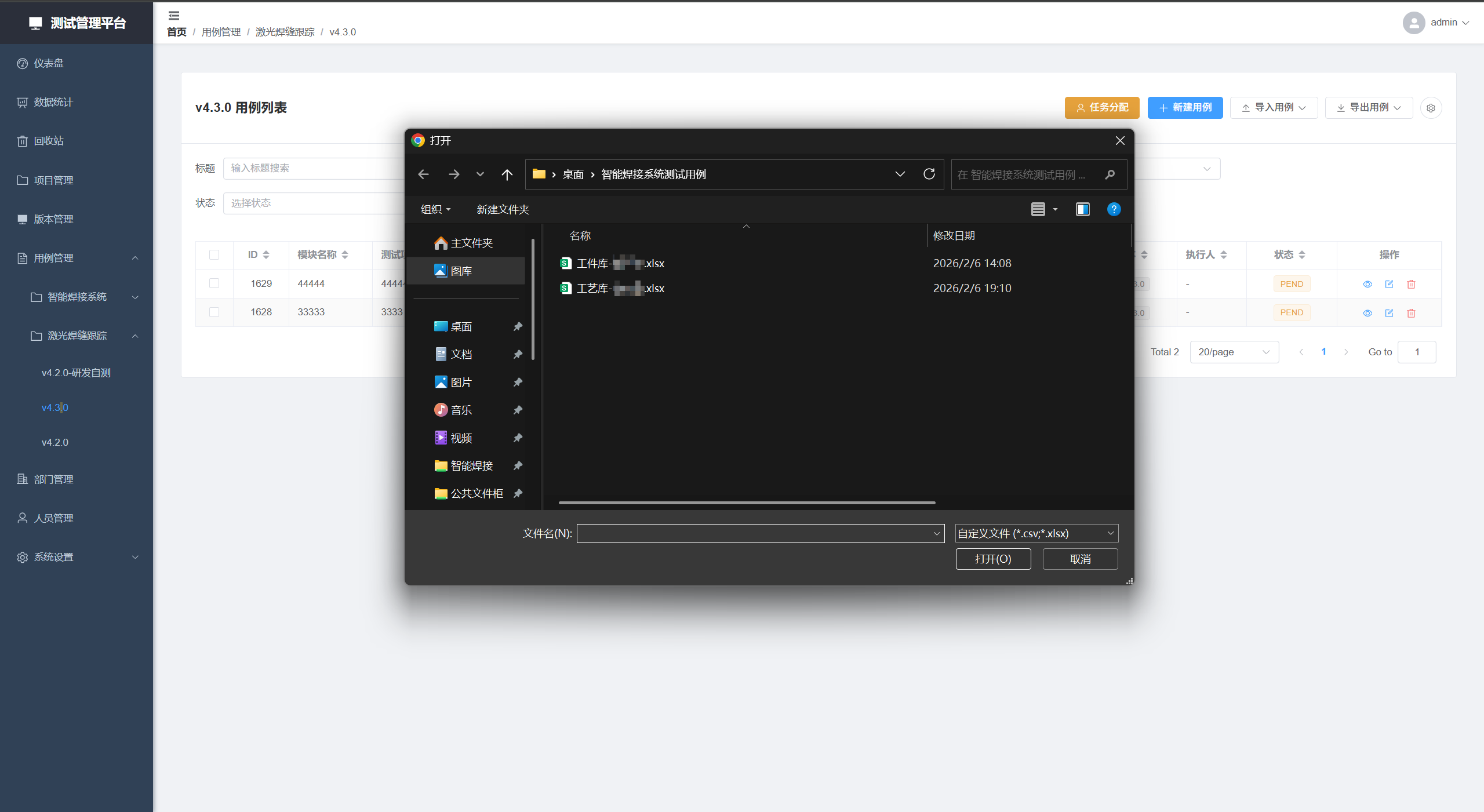Image resolution: width=1484 pixels, height=812 pixels.
Task: Open the 20/page size dropdown
Action: (x=1234, y=352)
